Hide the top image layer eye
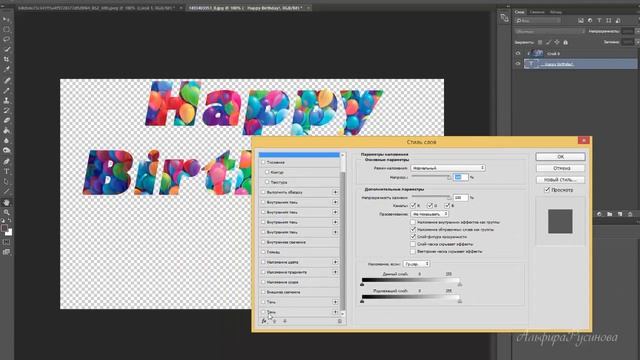This screenshot has width=640, height=360. (518, 53)
